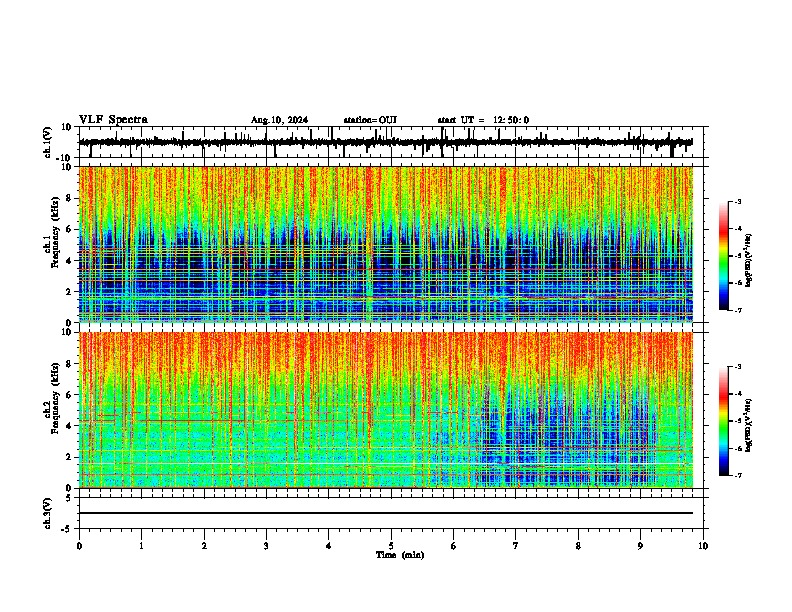
Task: Click the 'station=OUJ' label
Action: pos(370,120)
